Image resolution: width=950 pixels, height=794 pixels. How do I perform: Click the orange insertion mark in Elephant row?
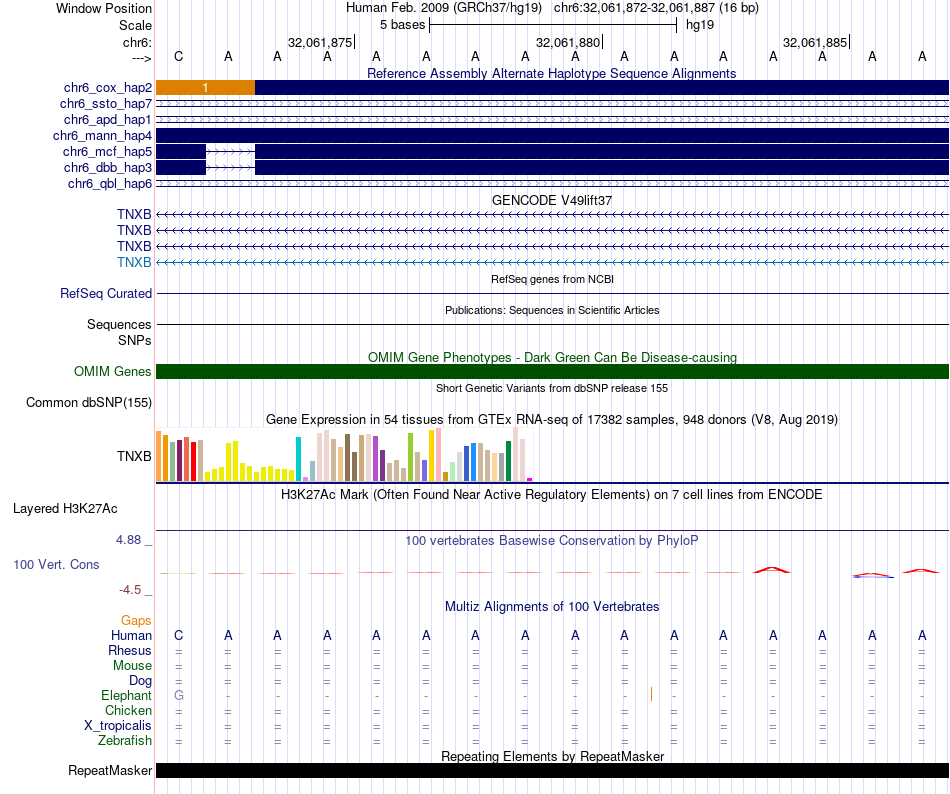(x=651, y=694)
